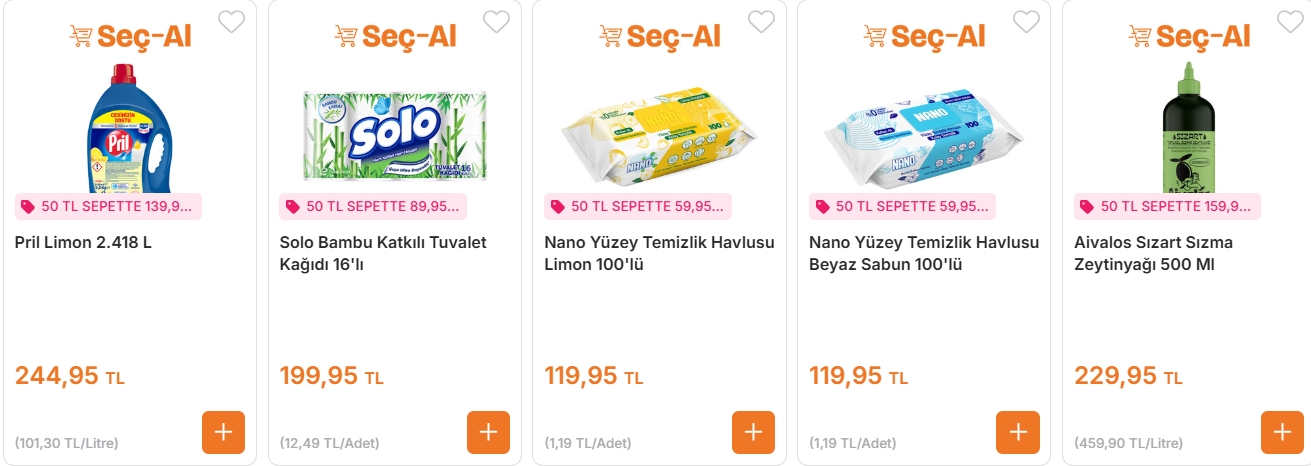The height and width of the screenshot is (466, 1311).
Task: Click Solo's 50 TL Sepette 89,95 promo tag
Action: (x=373, y=207)
